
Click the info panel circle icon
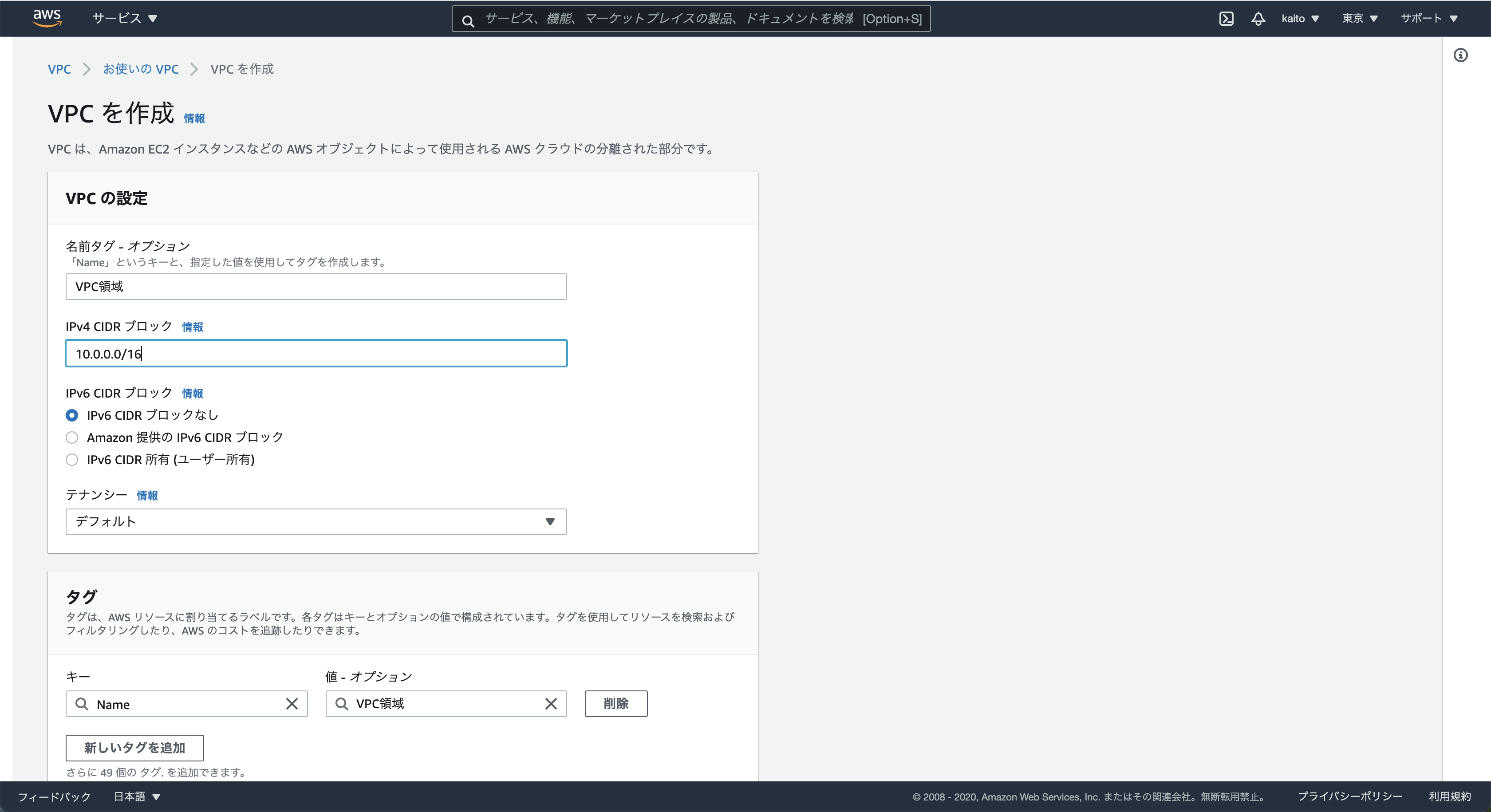(x=1460, y=55)
